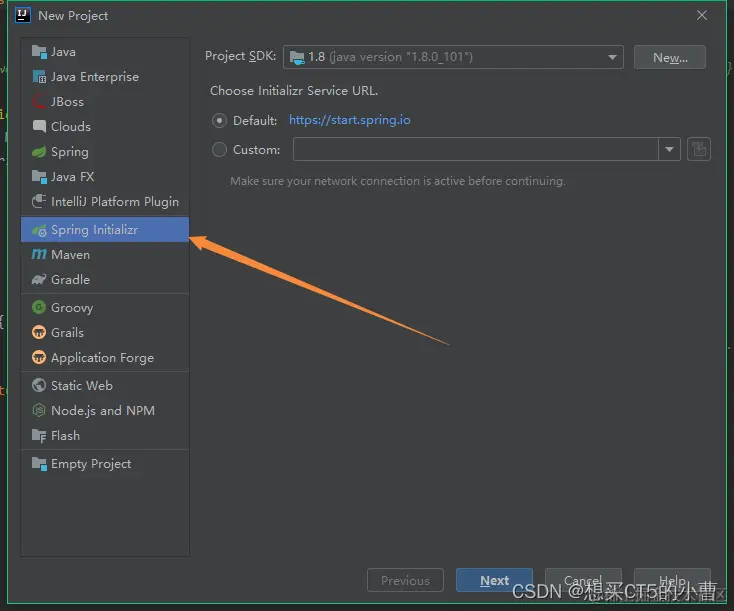The height and width of the screenshot is (611, 734).
Task: Select Gradle project type
Action: (x=105, y=280)
